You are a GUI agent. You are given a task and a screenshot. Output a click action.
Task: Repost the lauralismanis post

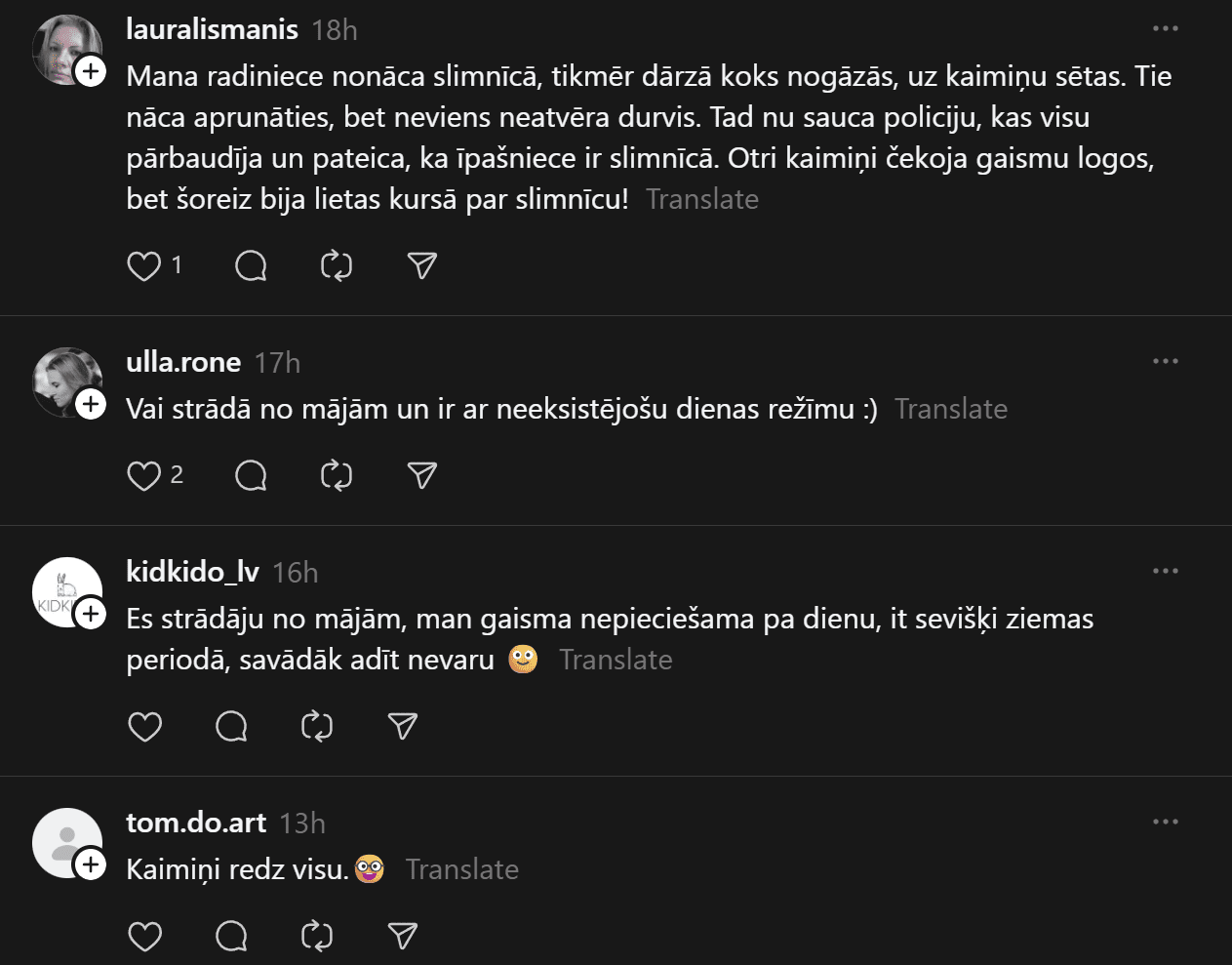pos(337,265)
